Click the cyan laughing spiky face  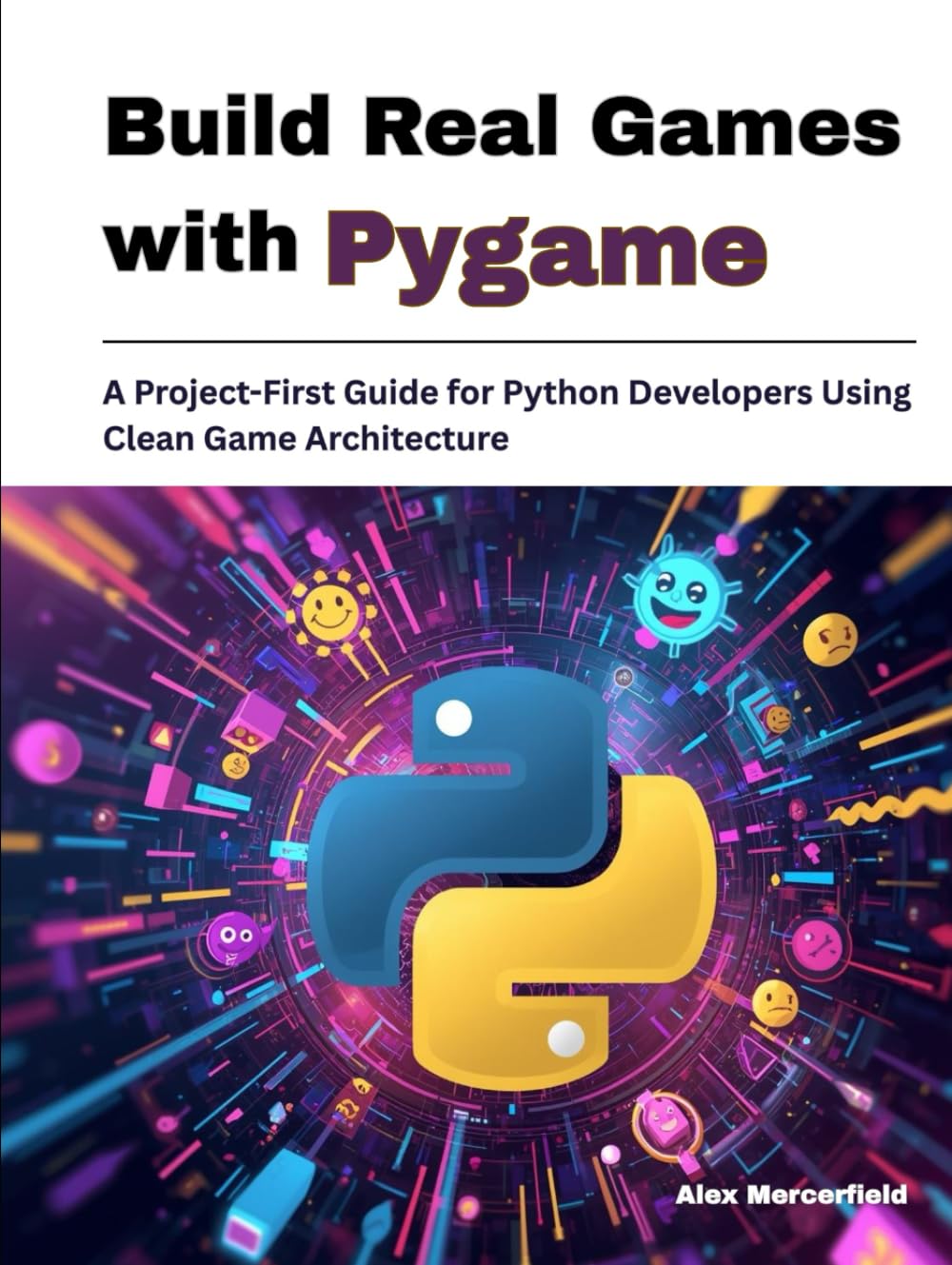(679, 596)
